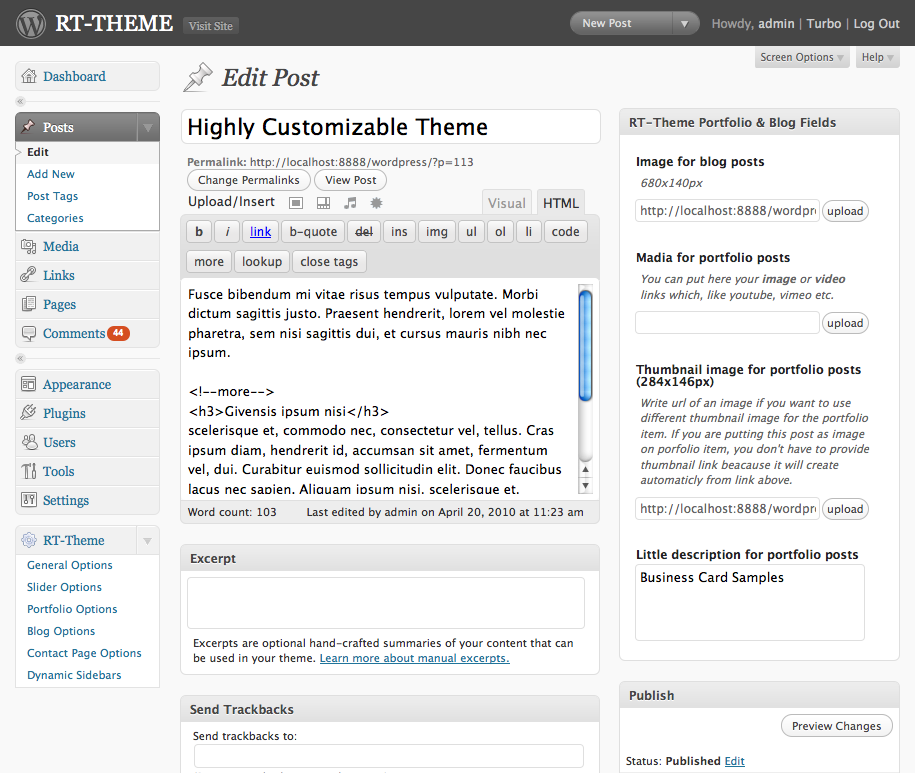Click the ul quicktag button
Screen dimensions: 915x773
point(472,232)
